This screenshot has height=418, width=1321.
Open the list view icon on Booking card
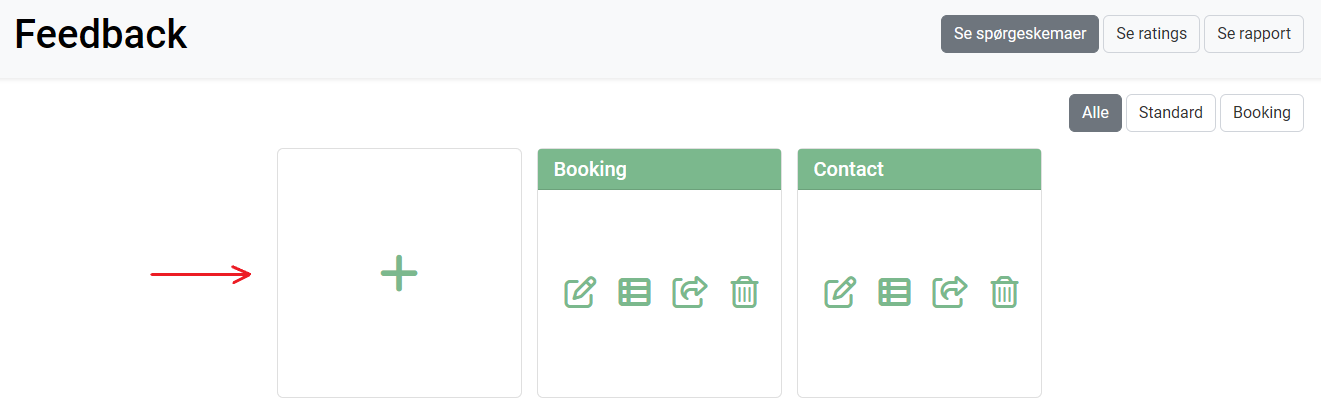coord(634,292)
